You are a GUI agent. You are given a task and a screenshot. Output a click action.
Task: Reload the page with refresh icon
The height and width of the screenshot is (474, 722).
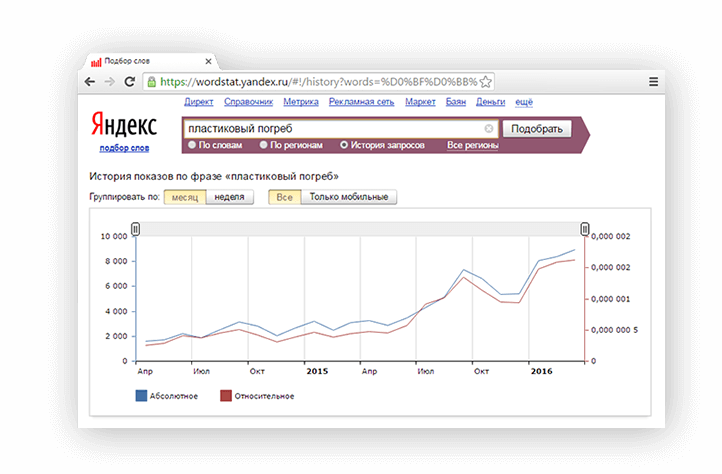pos(130,82)
